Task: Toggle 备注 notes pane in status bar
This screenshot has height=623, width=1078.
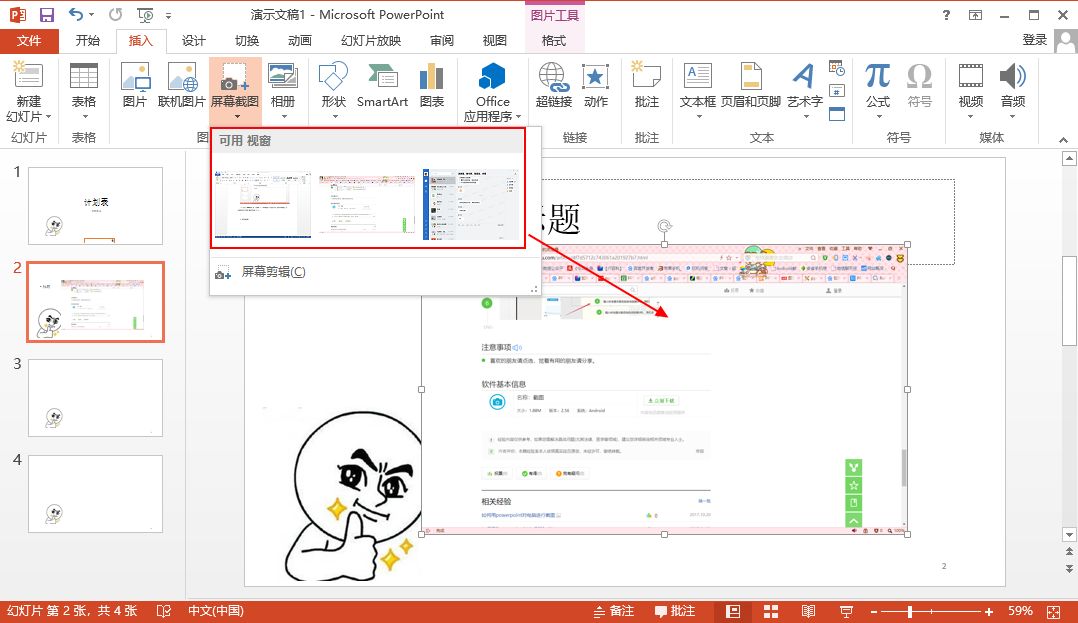Action: pyautogui.click(x=613, y=611)
